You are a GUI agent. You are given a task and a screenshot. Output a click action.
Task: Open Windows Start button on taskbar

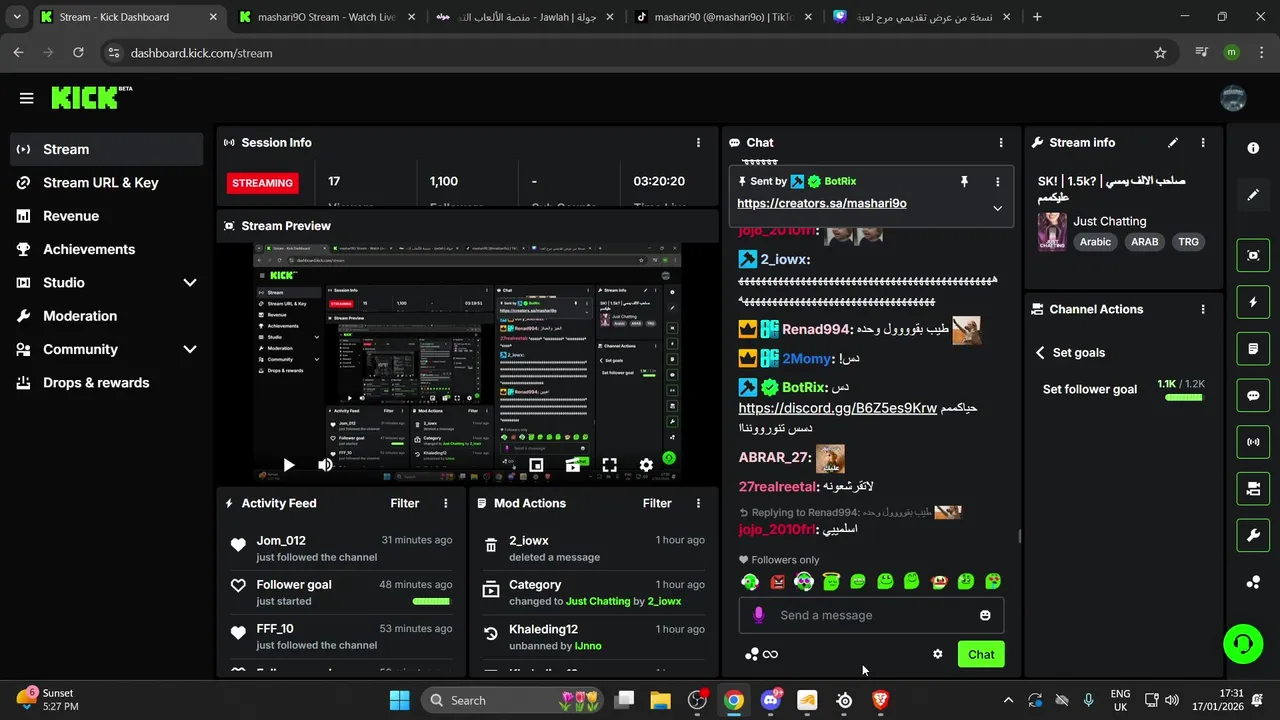pyautogui.click(x=399, y=700)
